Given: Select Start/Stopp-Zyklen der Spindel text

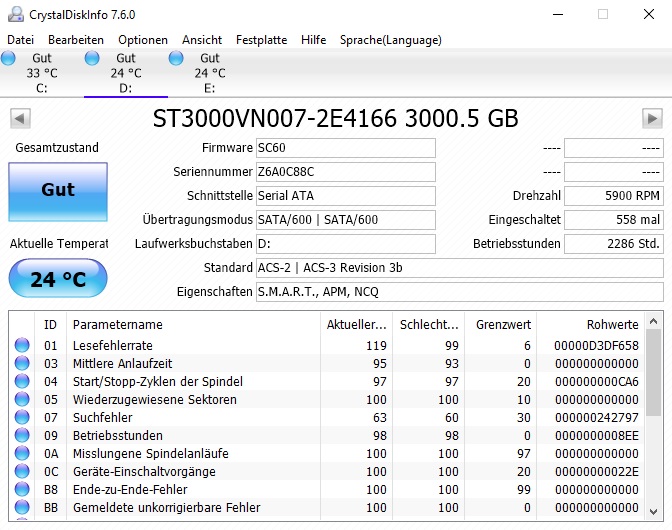Looking at the screenshot, I should coord(158,381).
